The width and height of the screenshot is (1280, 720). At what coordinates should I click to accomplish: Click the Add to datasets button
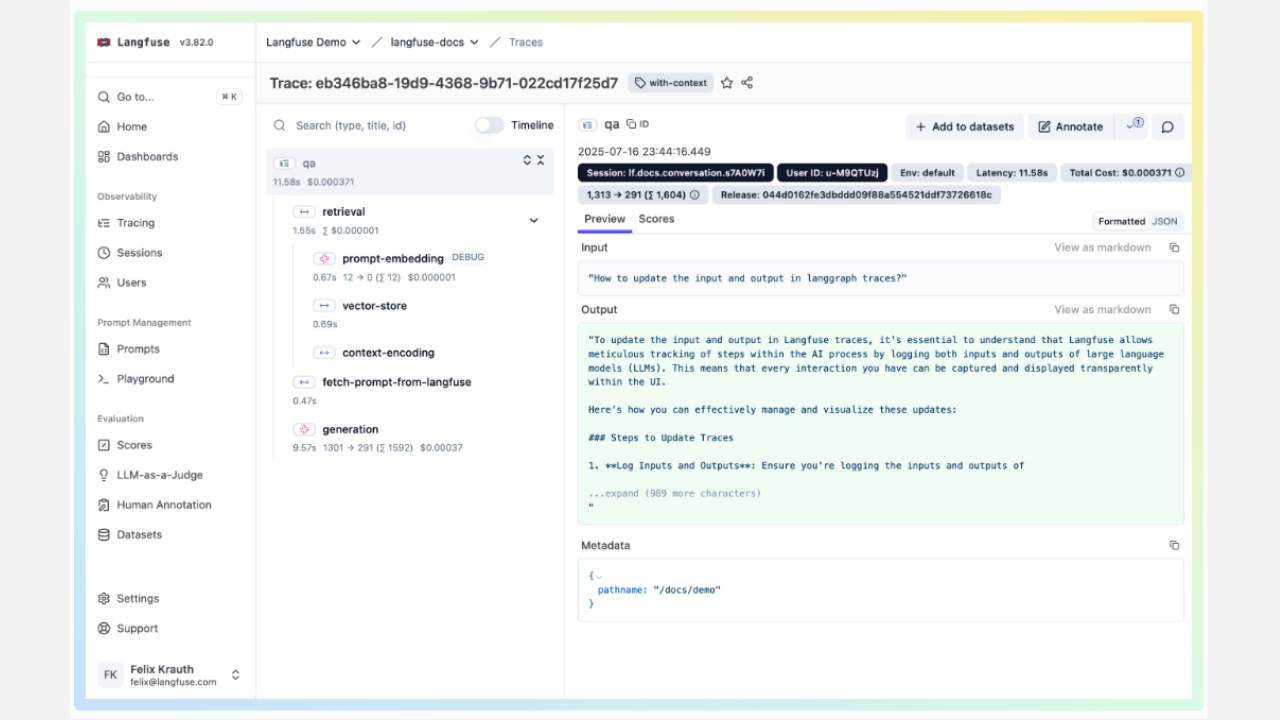pyautogui.click(x=965, y=127)
